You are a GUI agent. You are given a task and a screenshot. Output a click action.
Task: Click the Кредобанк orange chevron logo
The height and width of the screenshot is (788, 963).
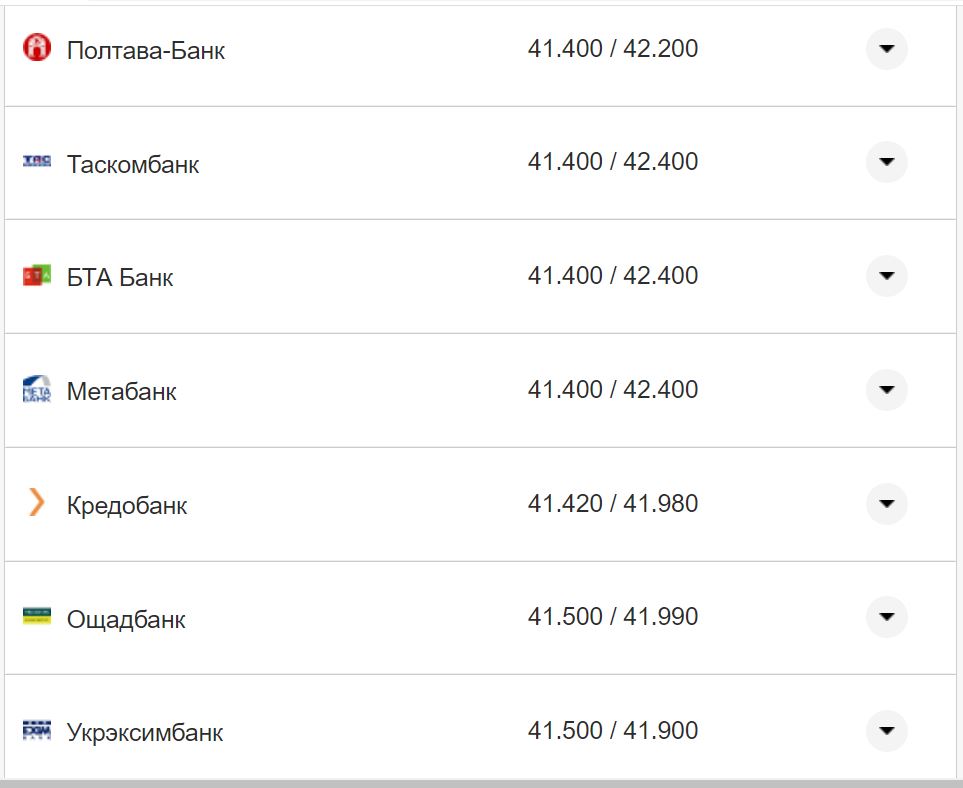(37, 503)
